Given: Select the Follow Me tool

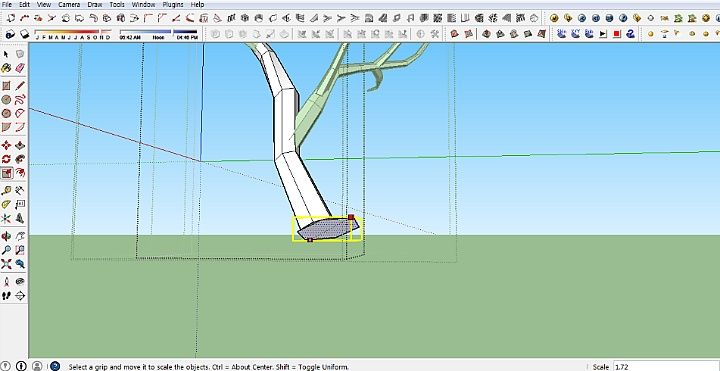Looking at the screenshot, I should click(x=20, y=159).
